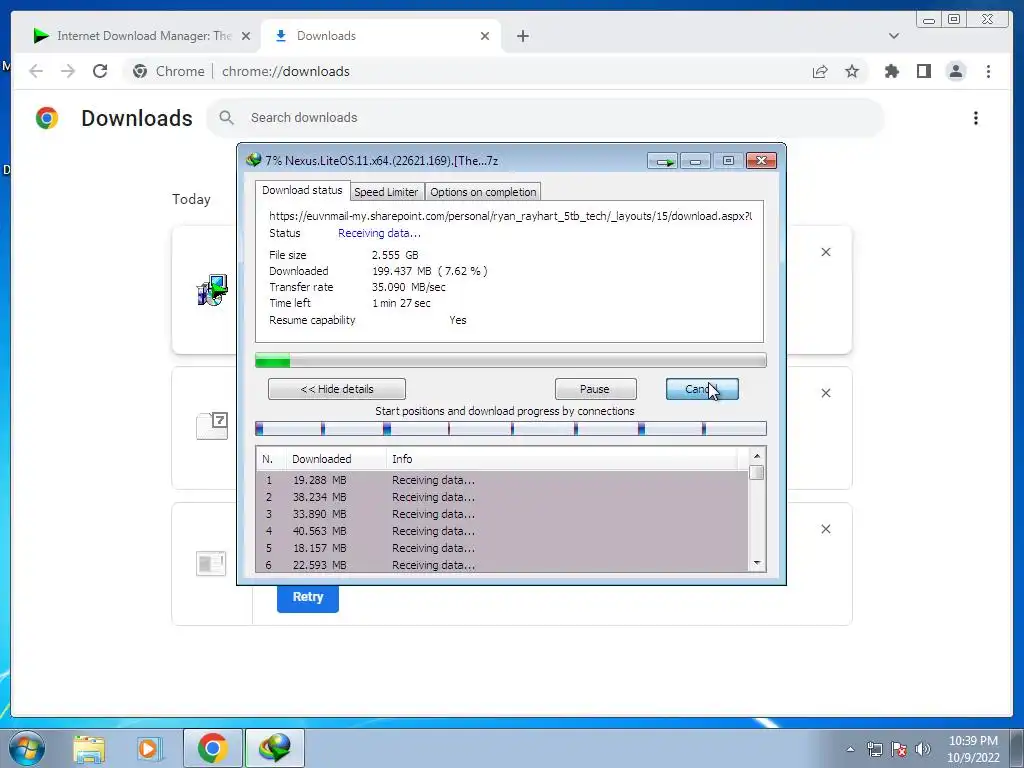Remove the second download entry with X
1024x768 pixels.
click(825, 393)
